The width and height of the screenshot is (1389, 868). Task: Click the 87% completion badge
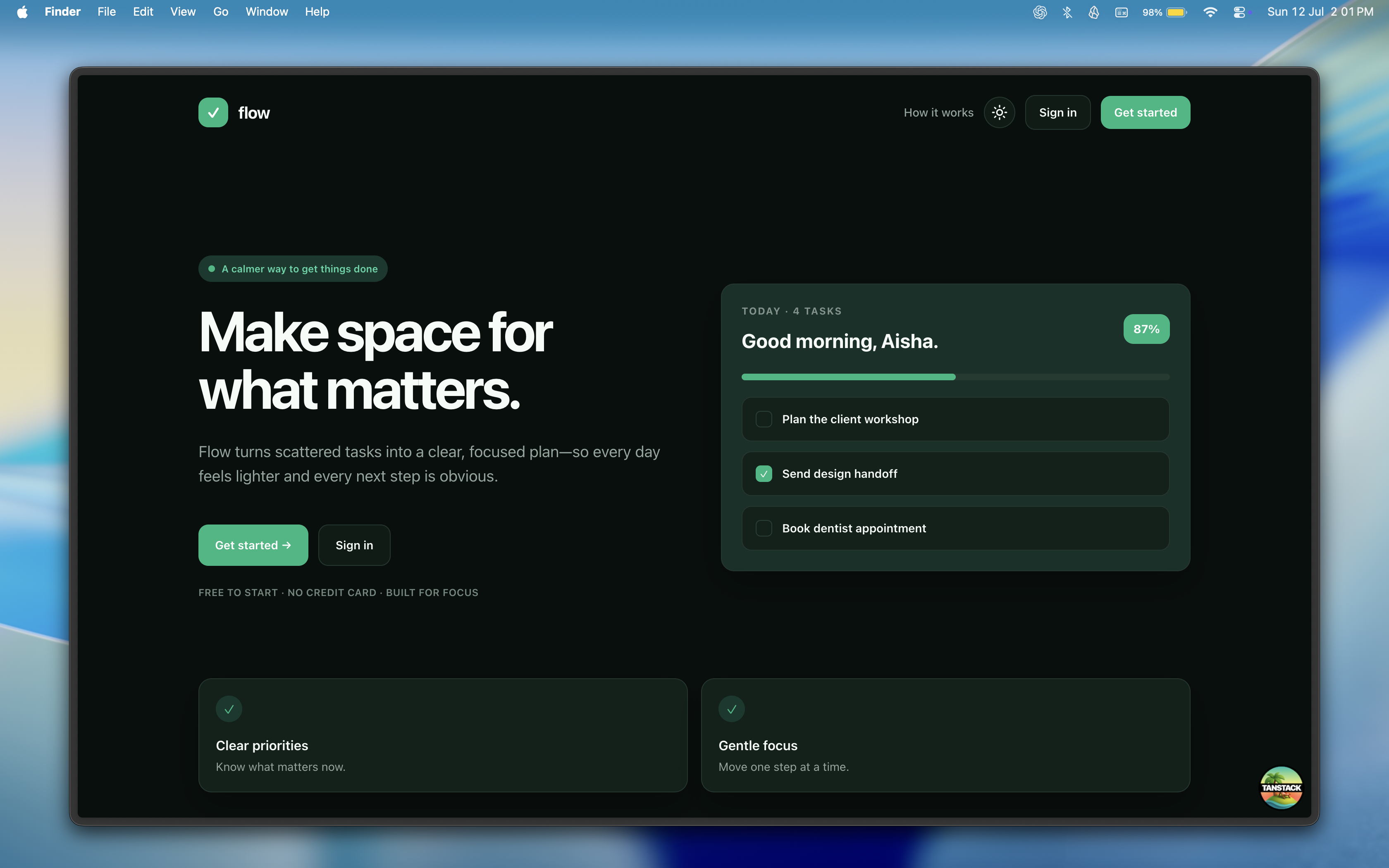(x=1146, y=329)
